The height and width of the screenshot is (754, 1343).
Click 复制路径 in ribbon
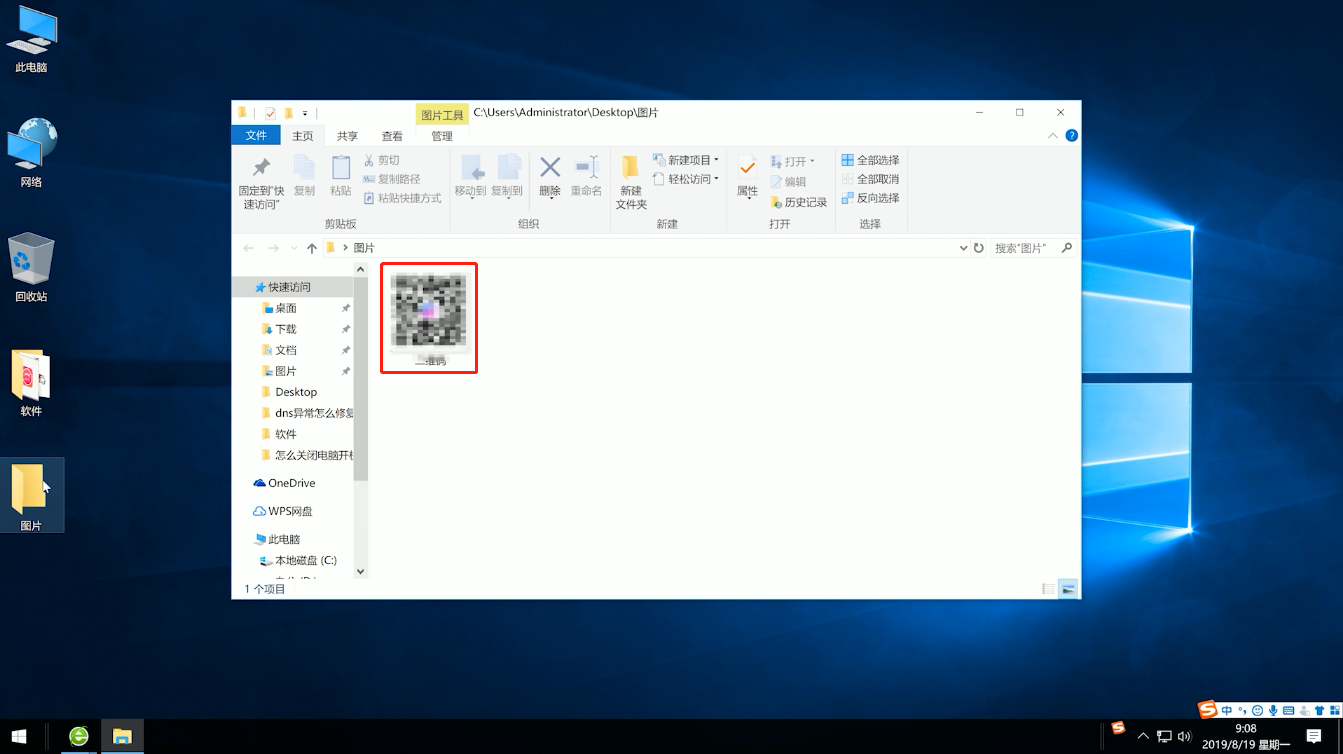(x=391, y=179)
